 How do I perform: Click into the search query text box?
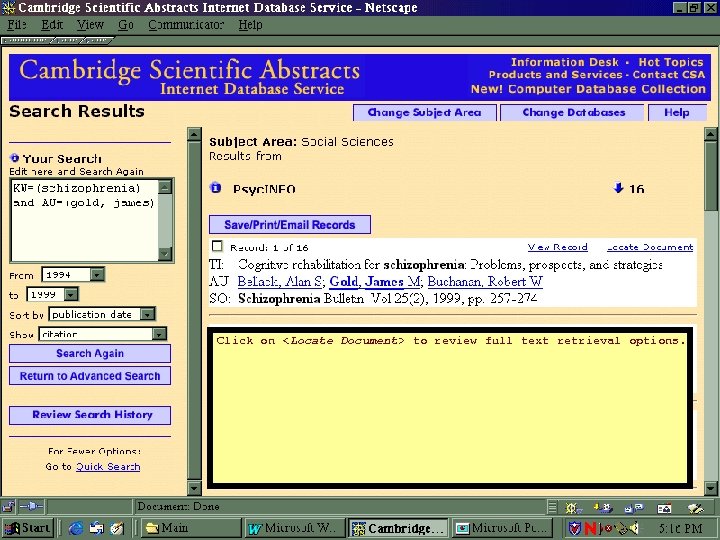click(84, 220)
